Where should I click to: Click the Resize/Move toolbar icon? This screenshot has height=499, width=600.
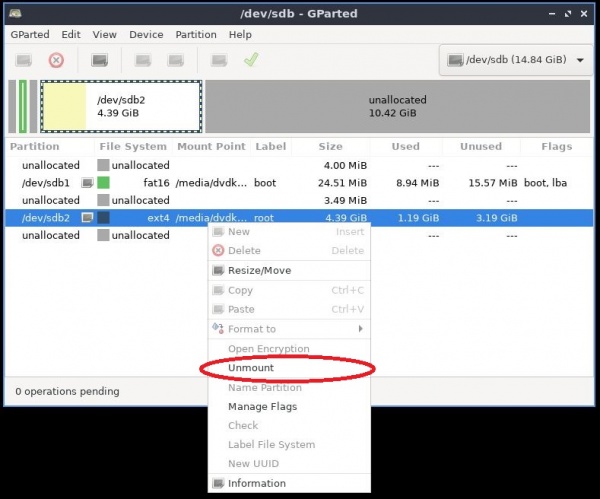pos(99,60)
